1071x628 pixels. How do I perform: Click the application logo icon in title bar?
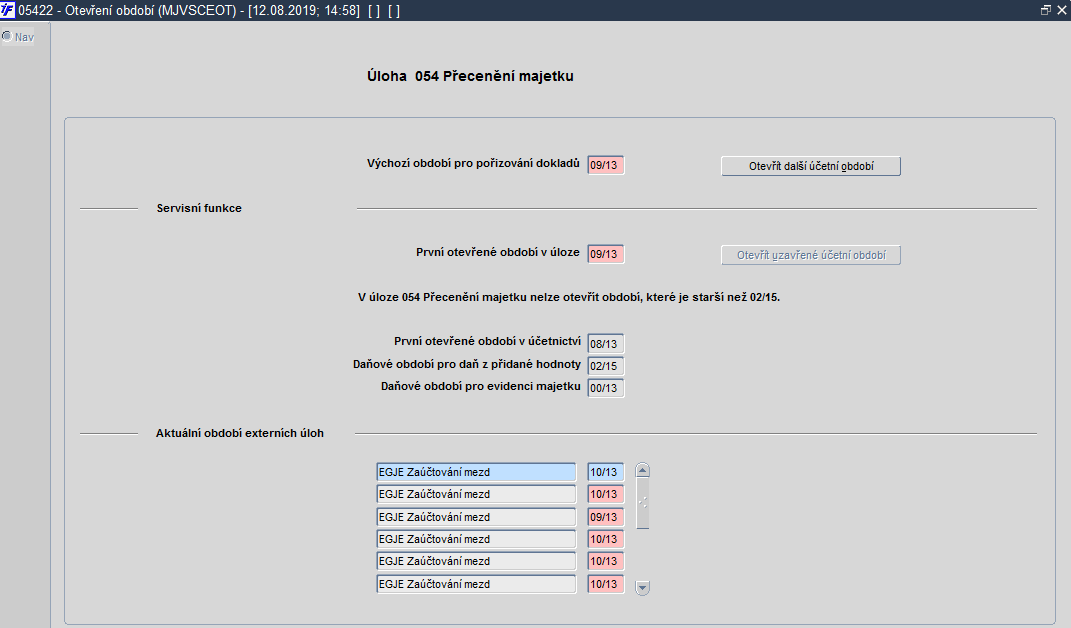click(8, 10)
